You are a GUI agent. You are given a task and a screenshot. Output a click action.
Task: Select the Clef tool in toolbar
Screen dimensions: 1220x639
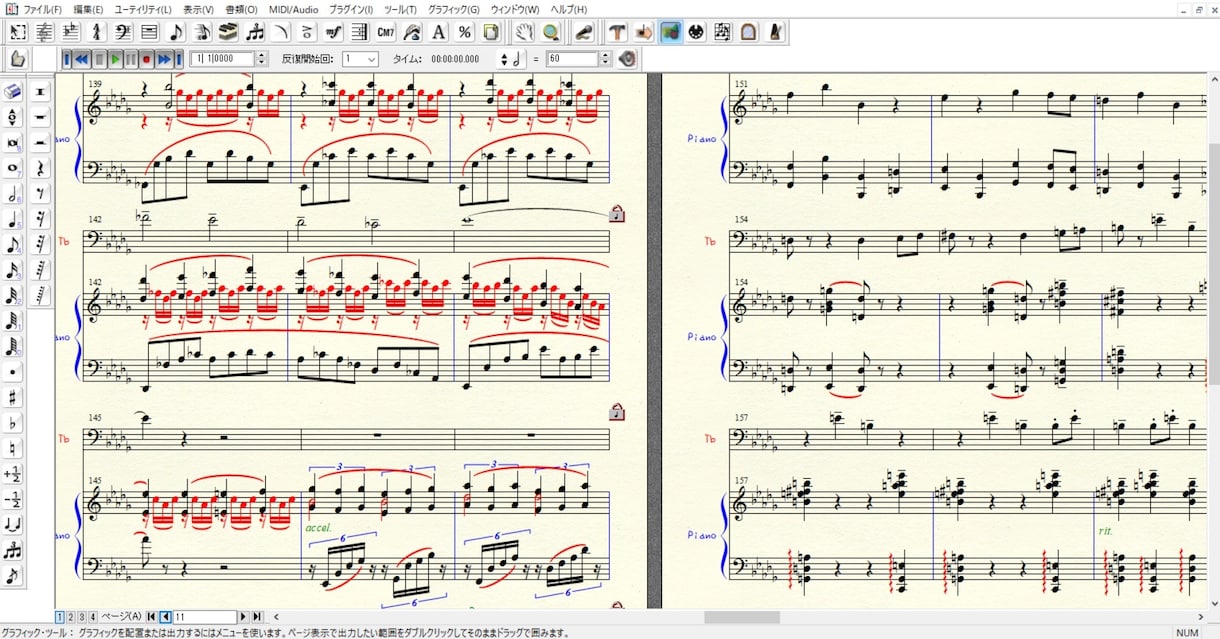123,32
